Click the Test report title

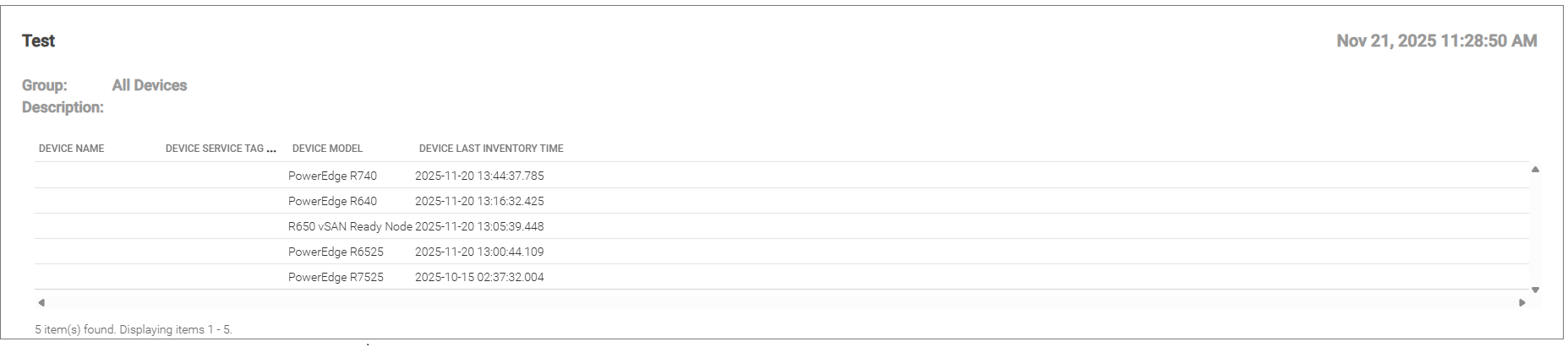[39, 41]
